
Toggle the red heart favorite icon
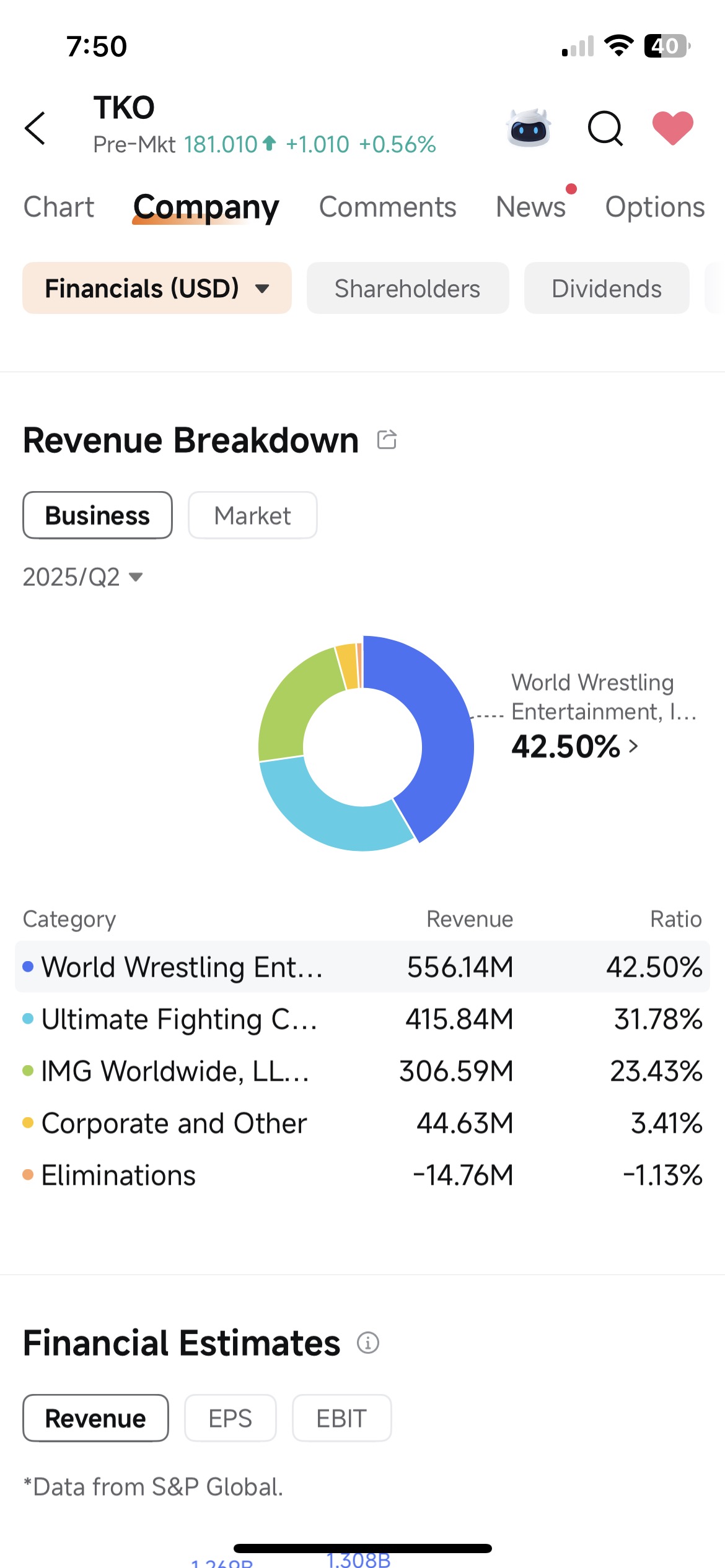point(673,128)
